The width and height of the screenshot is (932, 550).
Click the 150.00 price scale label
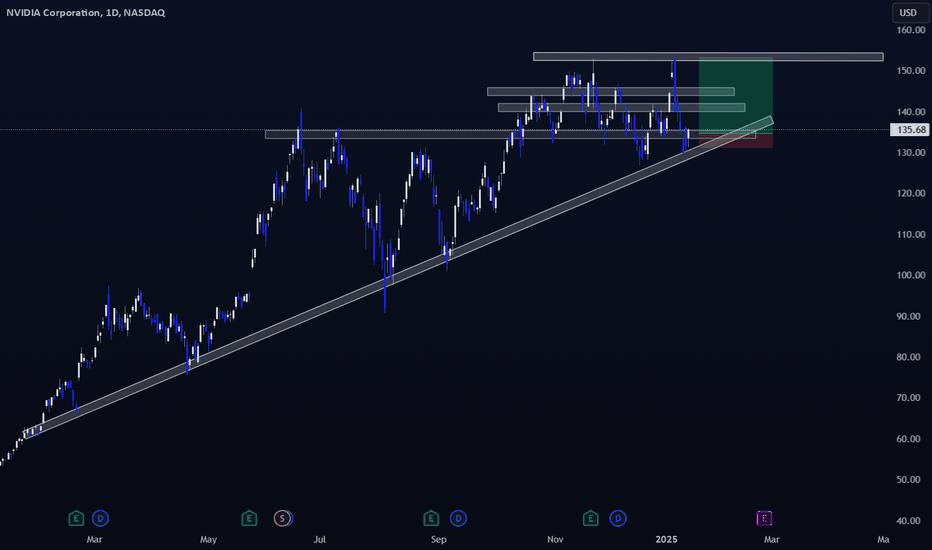(911, 71)
